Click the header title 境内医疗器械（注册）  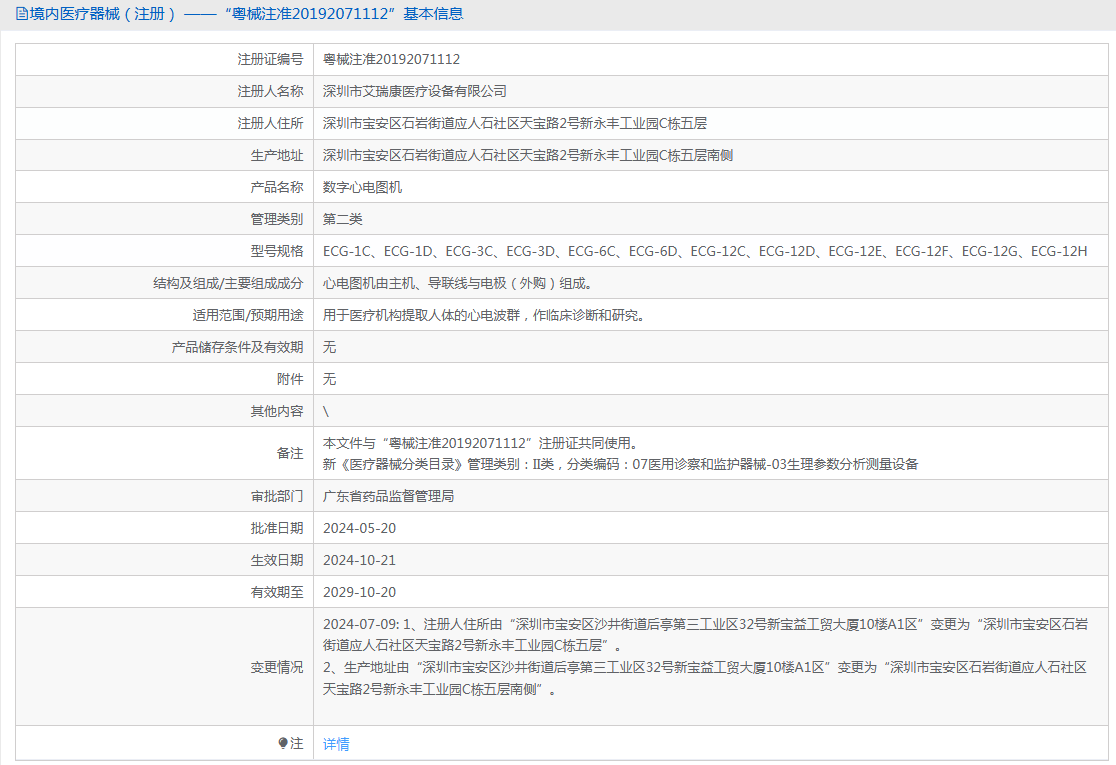pos(103,14)
